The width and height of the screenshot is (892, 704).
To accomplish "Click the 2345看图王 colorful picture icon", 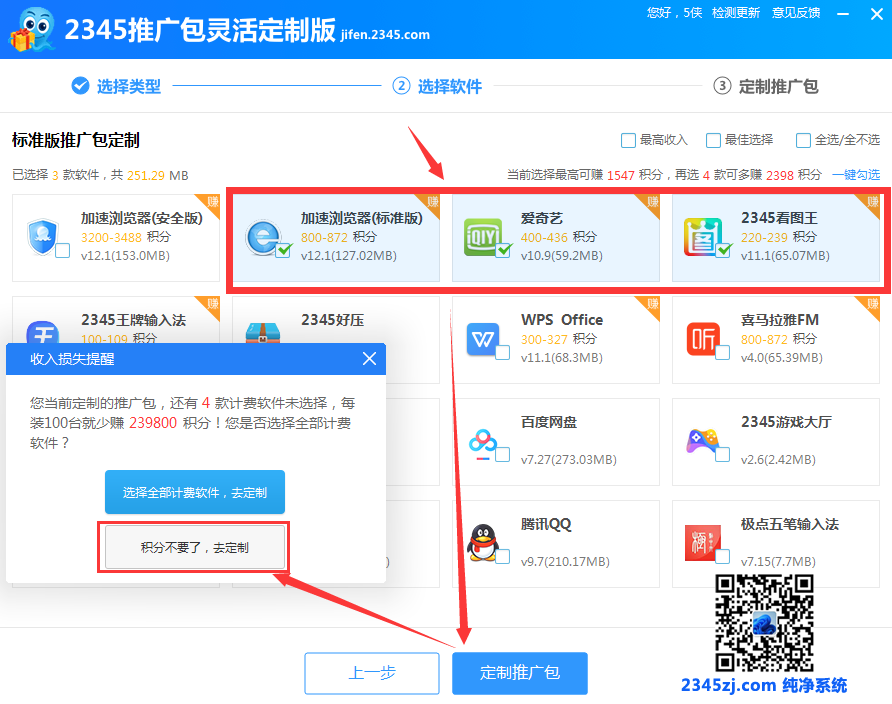I will click(703, 237).
